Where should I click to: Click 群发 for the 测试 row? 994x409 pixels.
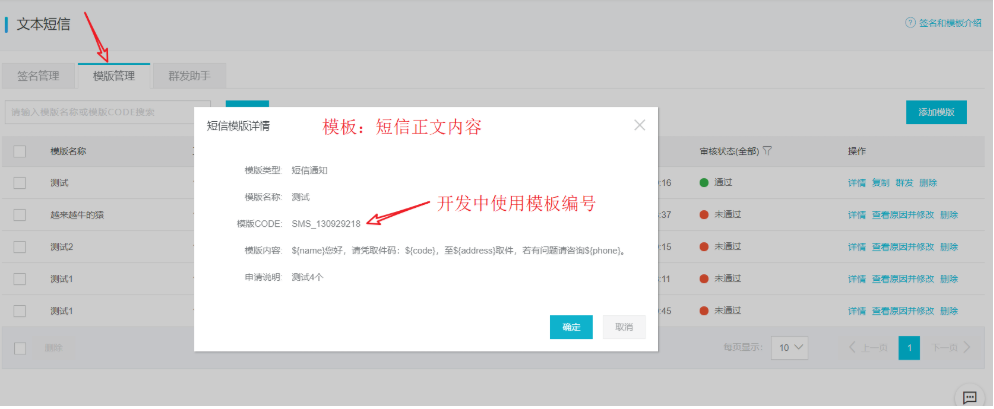pos(904,183)
